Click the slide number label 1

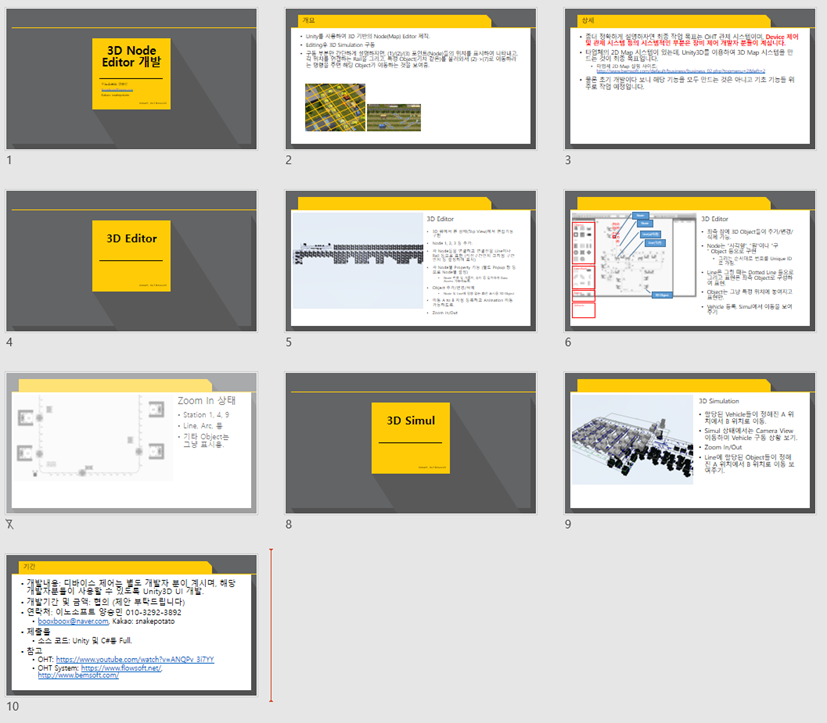point(9,160)
